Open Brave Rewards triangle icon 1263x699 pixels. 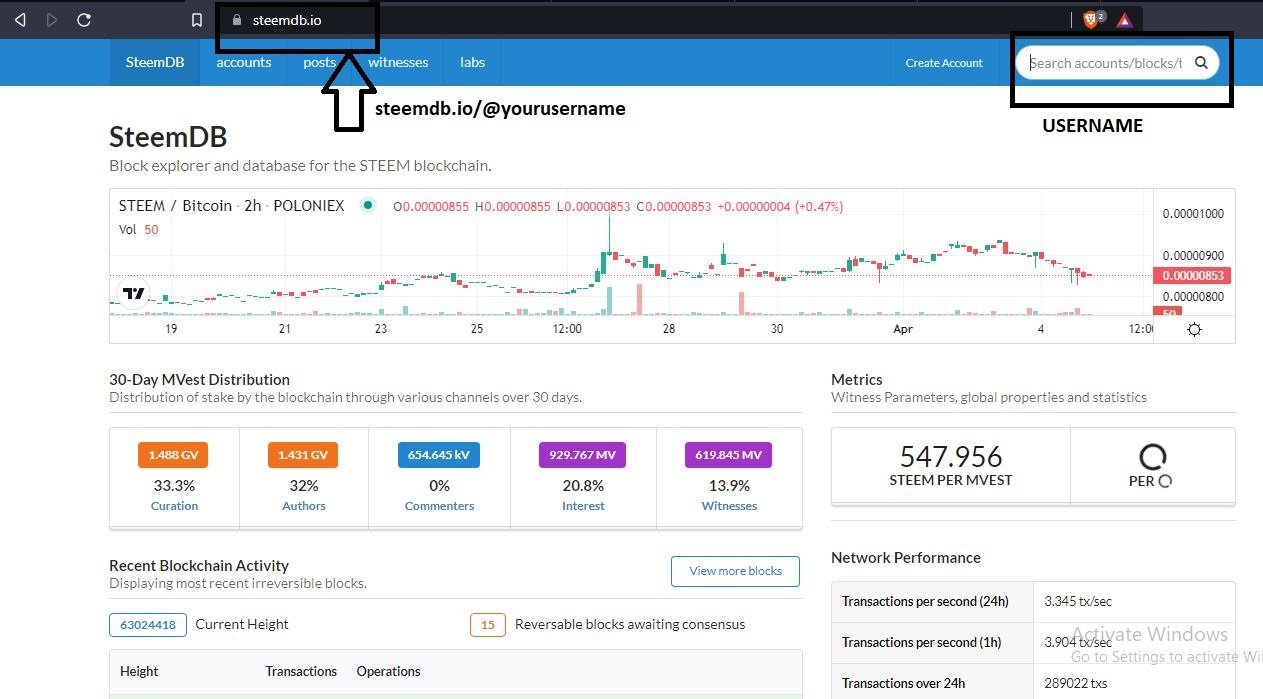tap(1124, 20)
